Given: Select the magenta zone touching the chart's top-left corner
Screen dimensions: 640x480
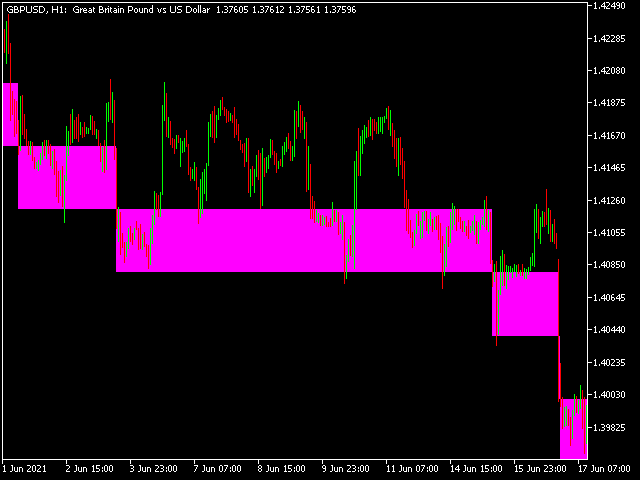Looking at the screenshot, I should point(10,114).
